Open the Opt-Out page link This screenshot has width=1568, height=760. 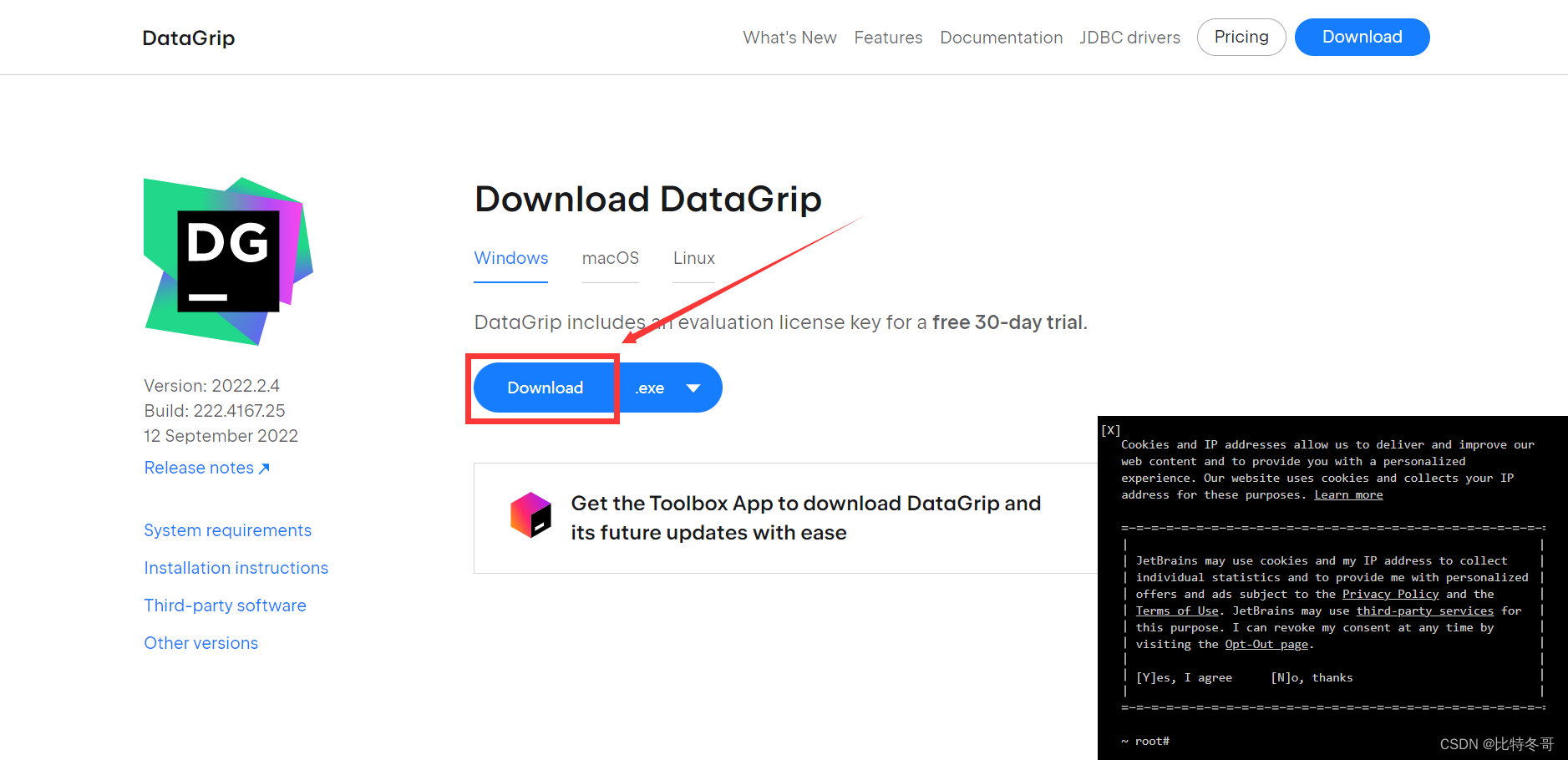(x=1266, y=644)
